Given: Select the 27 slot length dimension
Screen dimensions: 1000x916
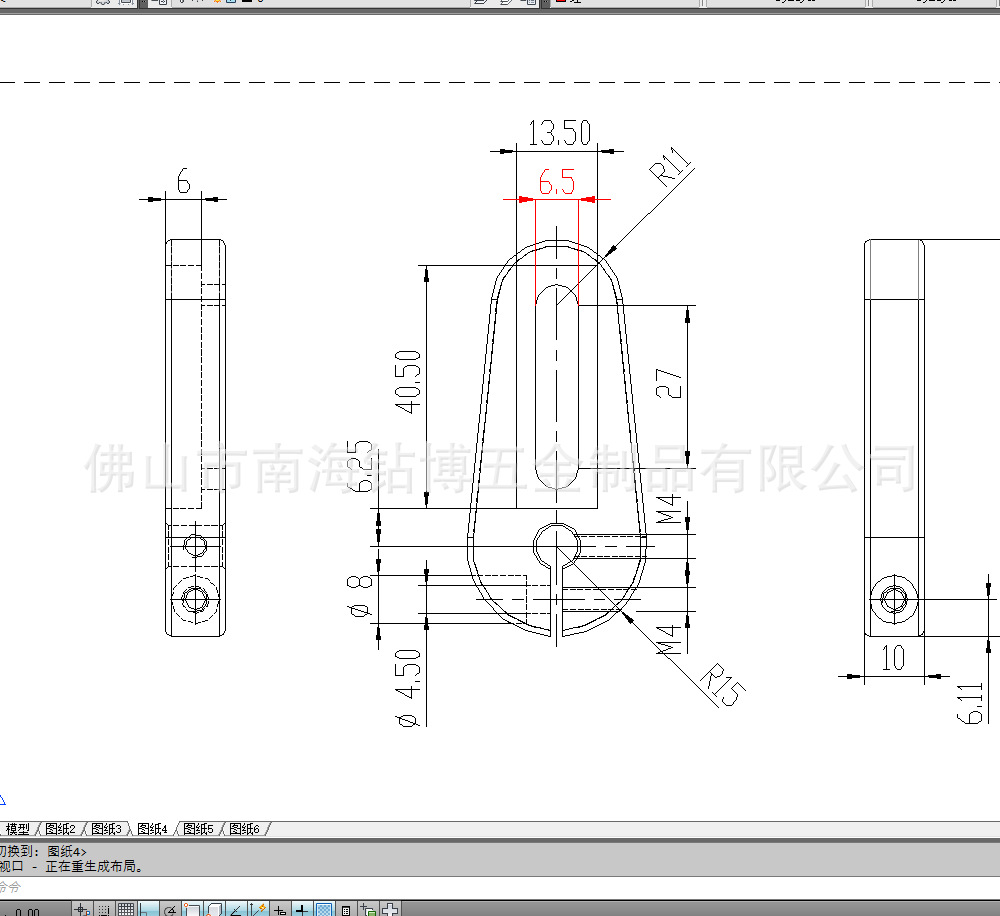Looking at the screenshot, I should pos(669,383).
